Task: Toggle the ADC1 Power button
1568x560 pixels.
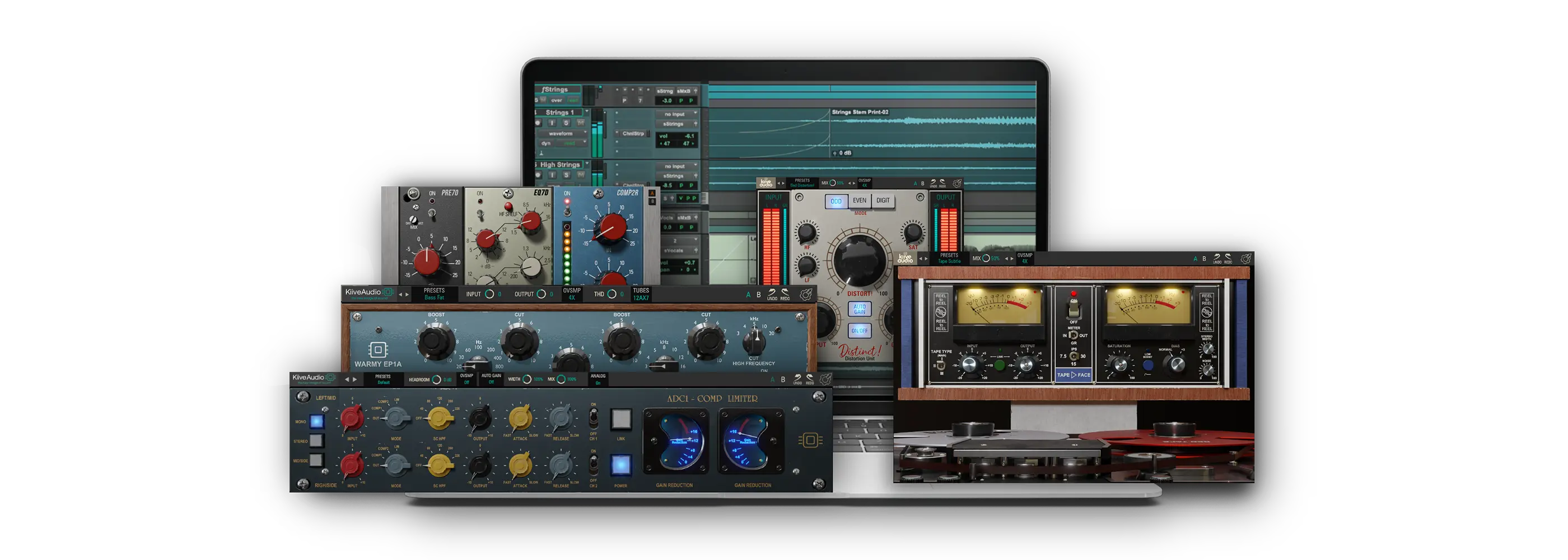Action: click(620, 465)
